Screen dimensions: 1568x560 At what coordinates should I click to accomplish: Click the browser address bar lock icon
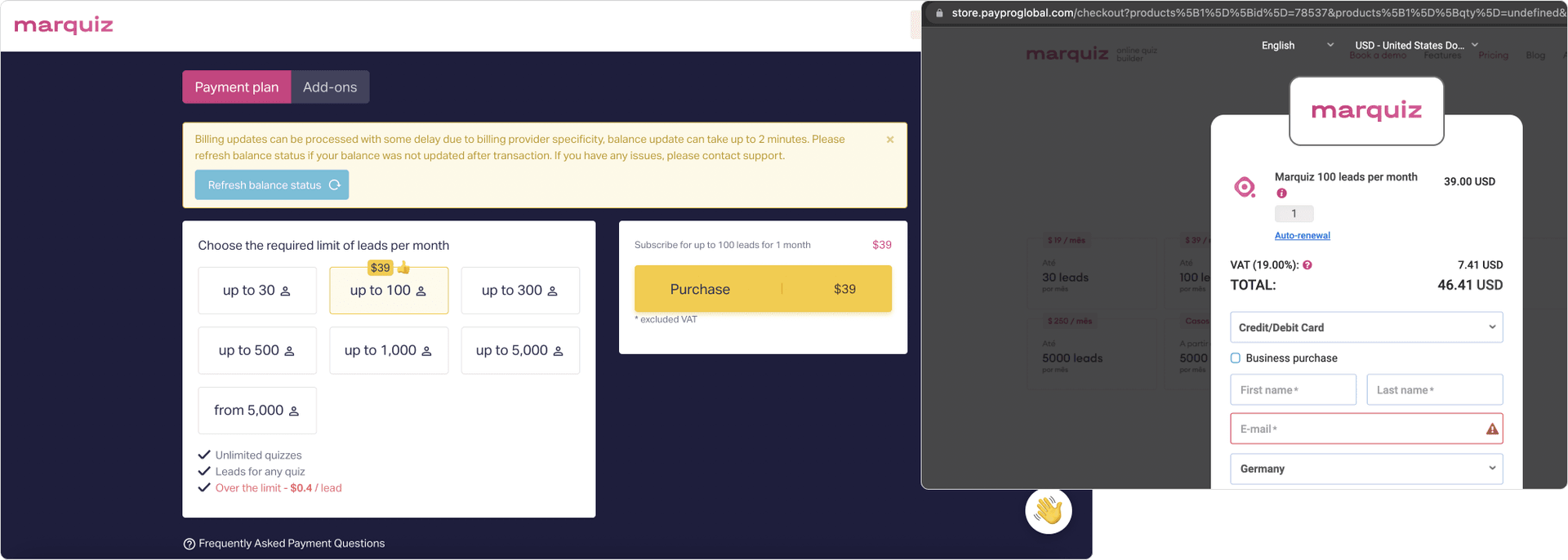(939, 13)
